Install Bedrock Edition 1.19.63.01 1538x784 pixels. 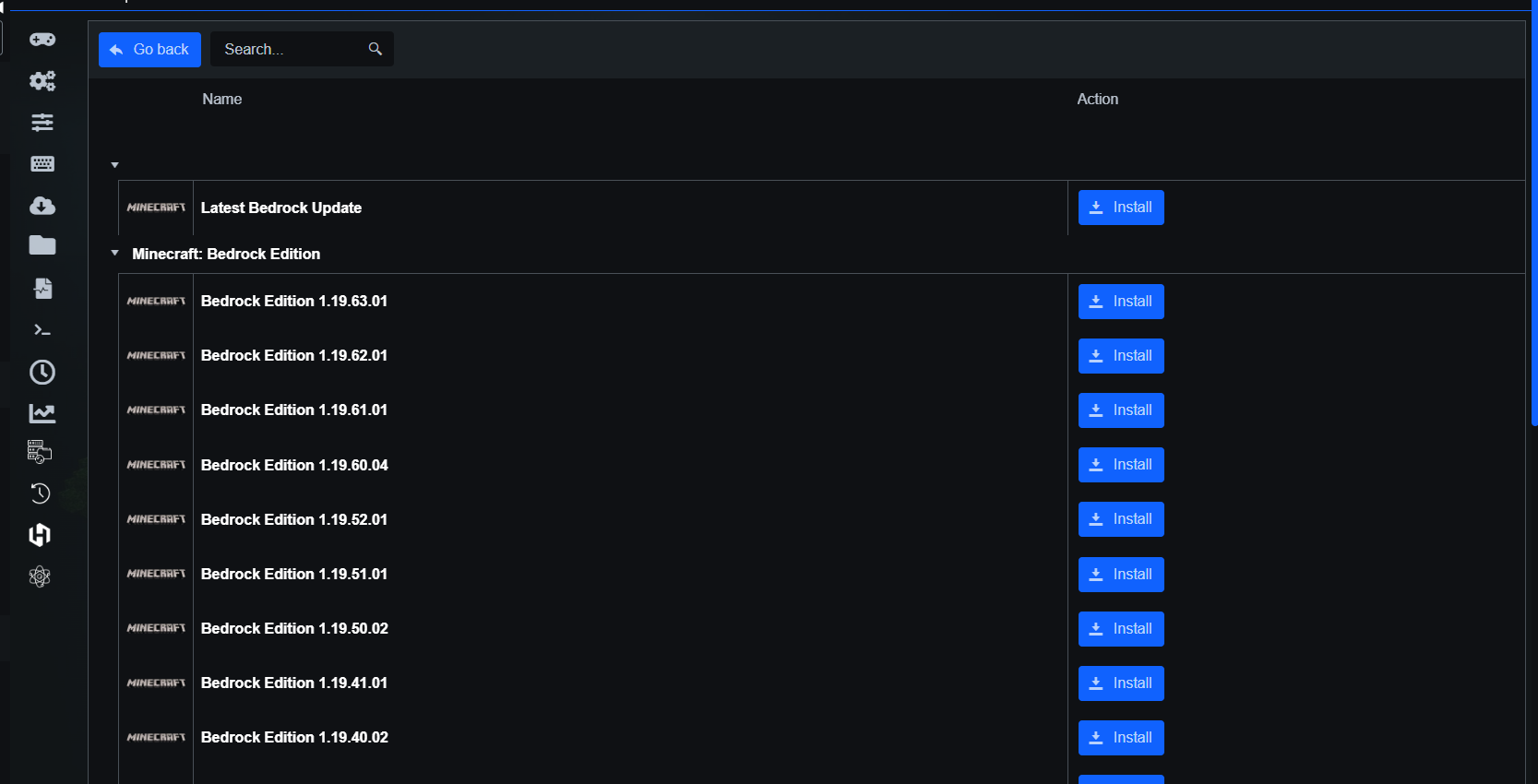(x=1121, y=302)
